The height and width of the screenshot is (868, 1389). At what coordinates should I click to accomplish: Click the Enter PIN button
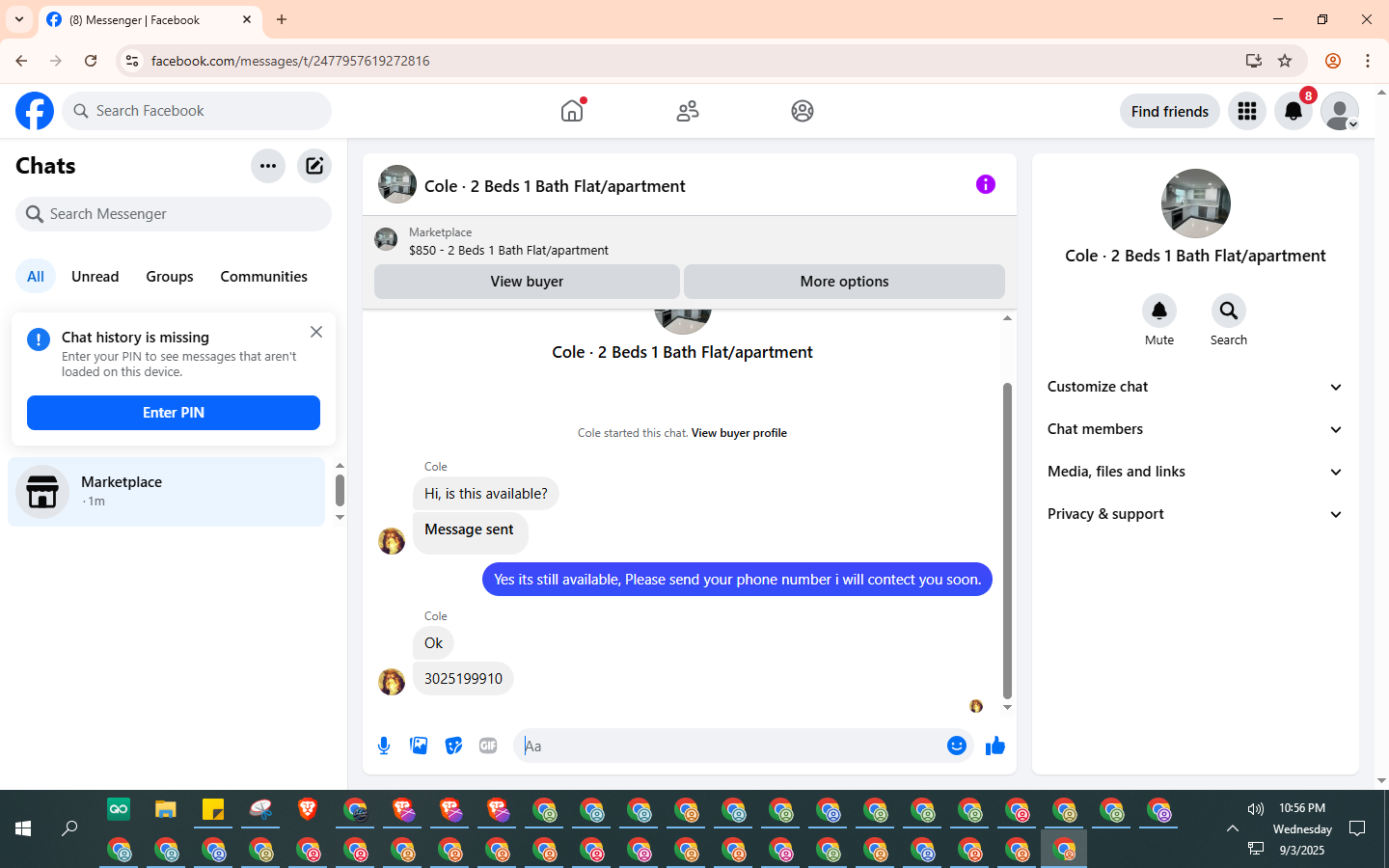174,413
